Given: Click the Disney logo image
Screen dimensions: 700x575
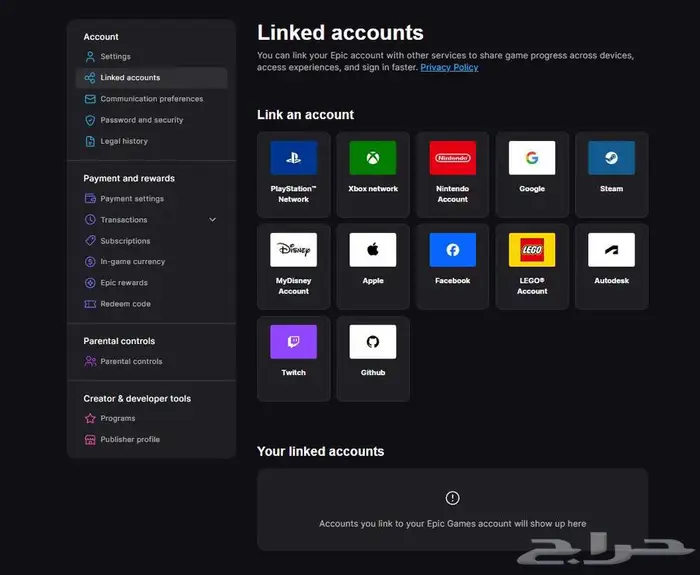Looking at the screenshot, I should (293, 250).
